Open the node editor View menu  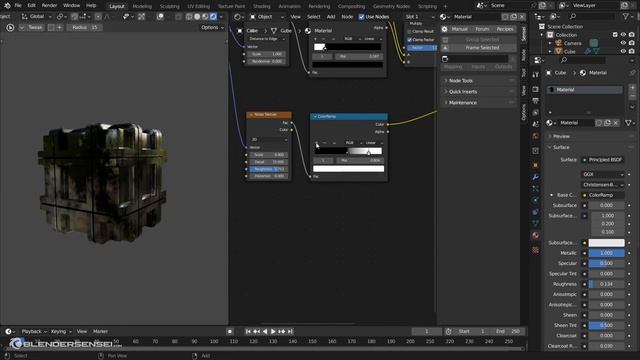point(296,17)
